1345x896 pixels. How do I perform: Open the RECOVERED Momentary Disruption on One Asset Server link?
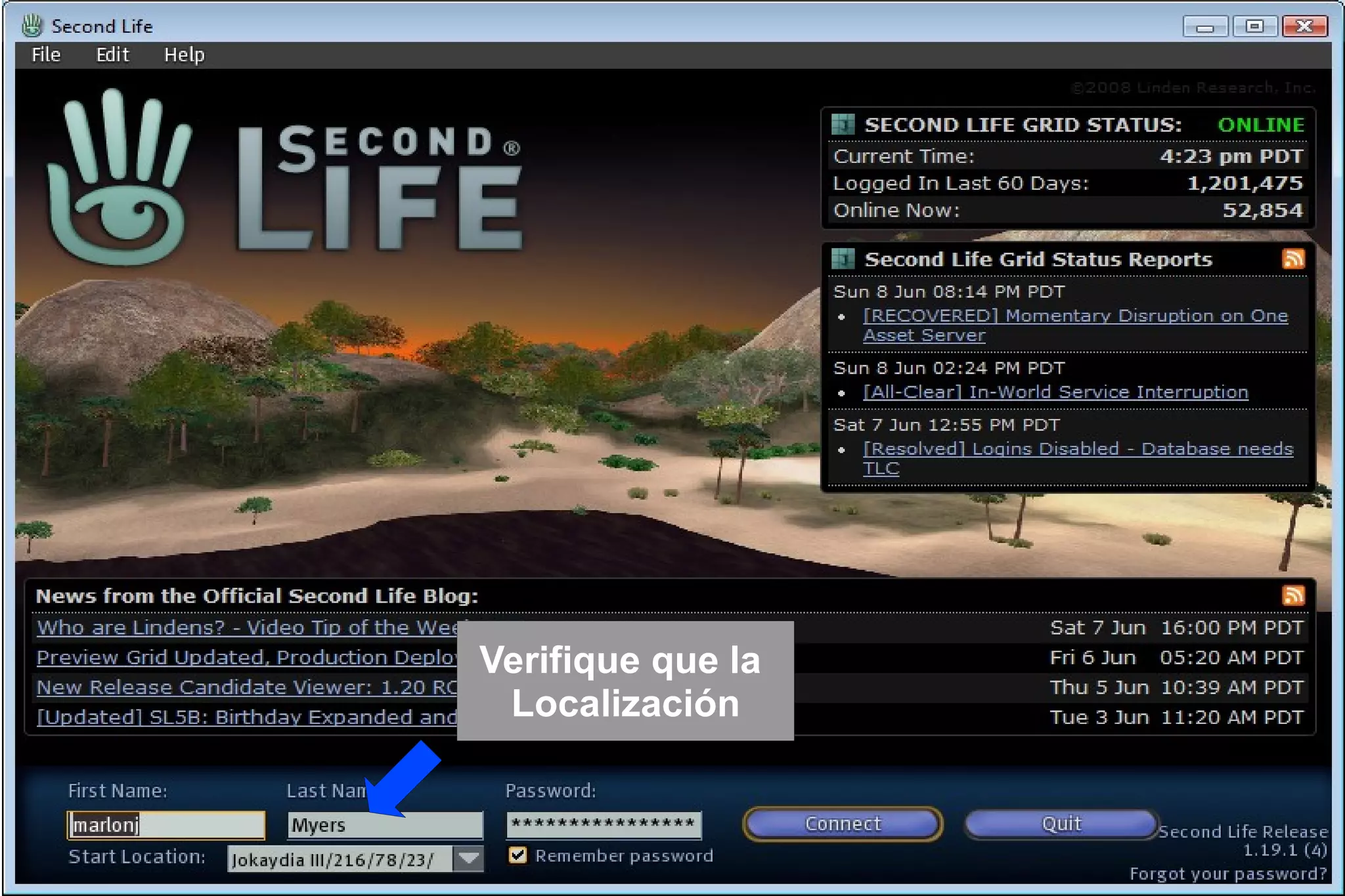click(1075, 326)
